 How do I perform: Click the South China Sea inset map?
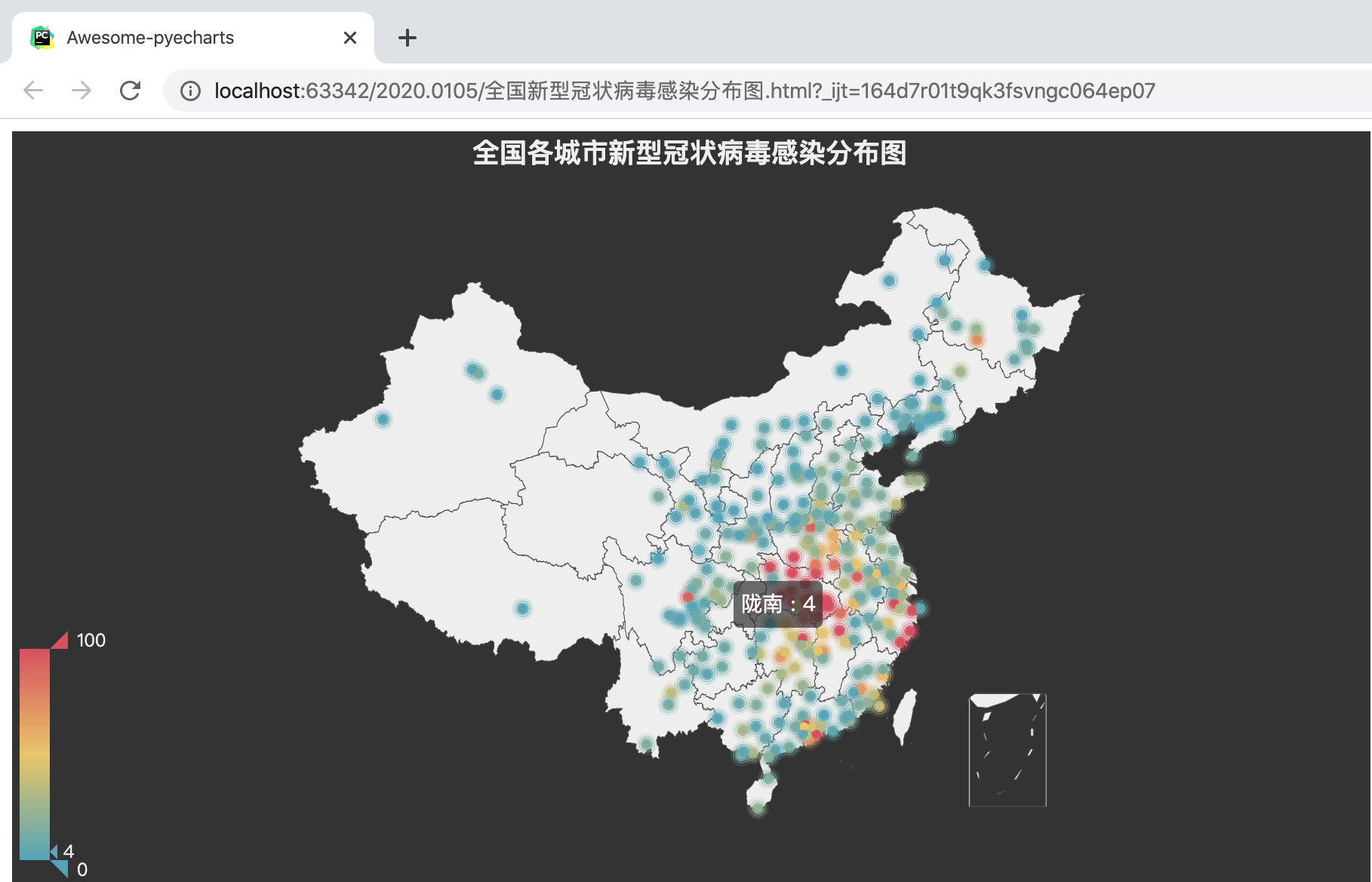click(1007, 750)
